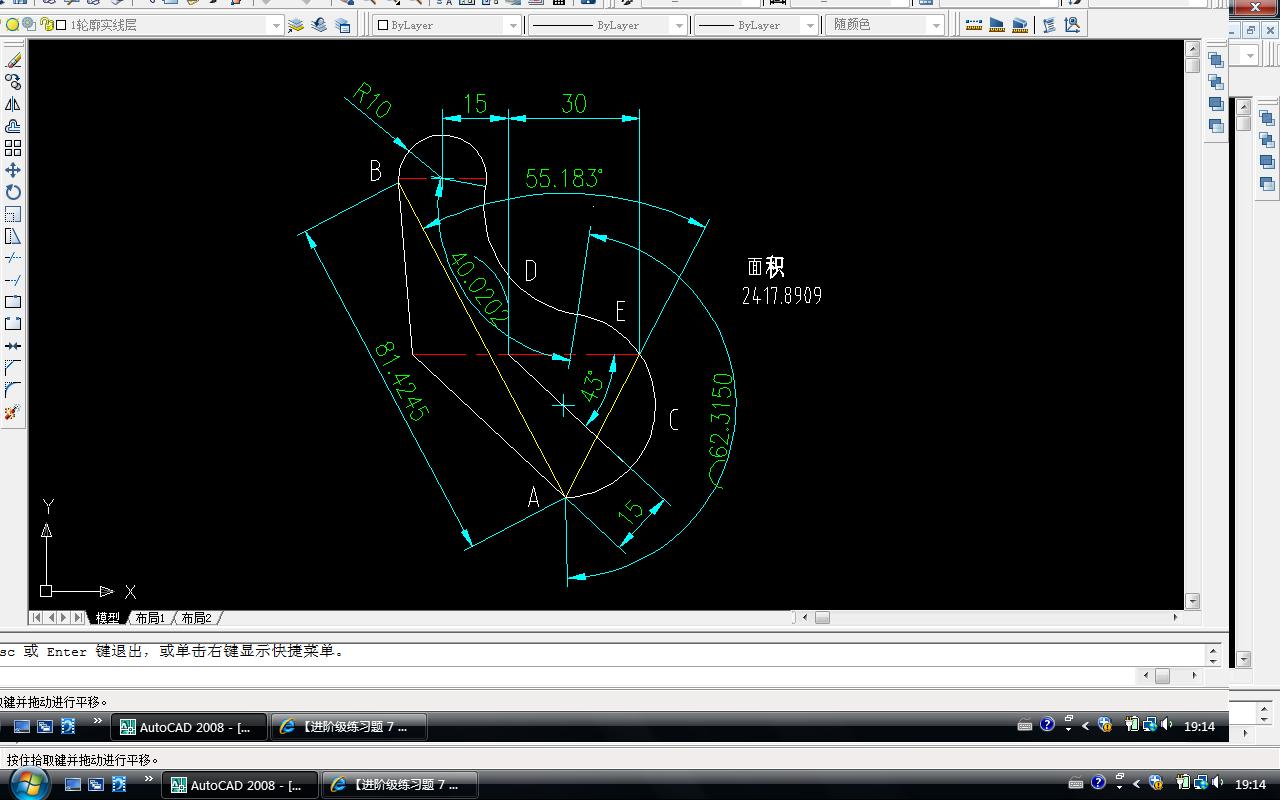This screenshot has height=800, width=1280.
Task: Select the Trim tool
Action: point(13,258)
